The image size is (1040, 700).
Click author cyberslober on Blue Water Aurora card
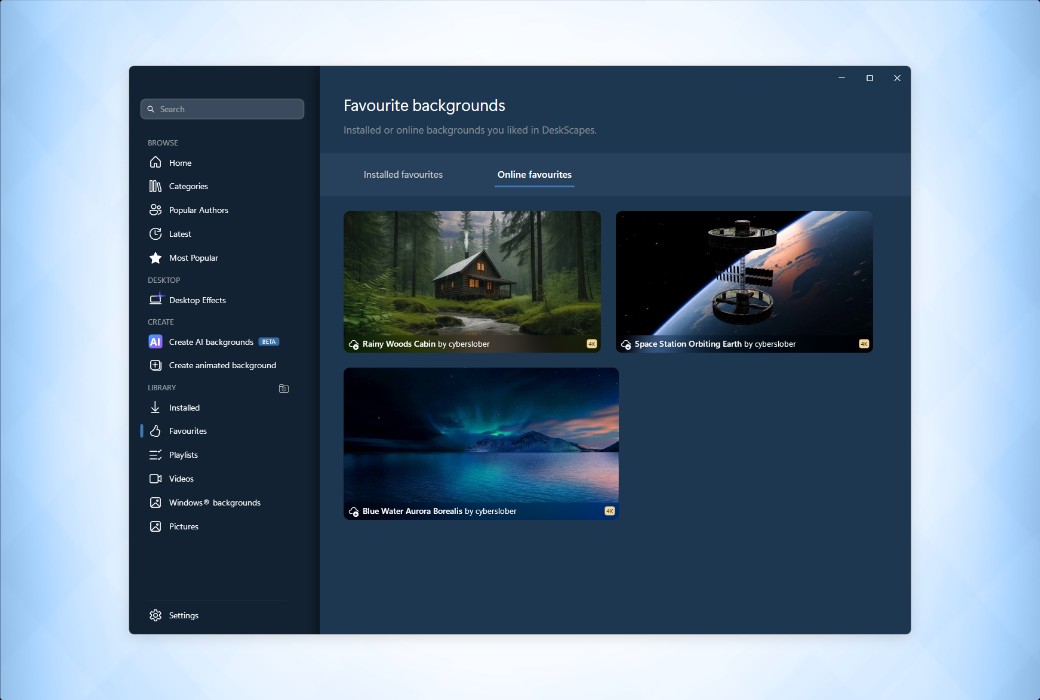point(495,512)
